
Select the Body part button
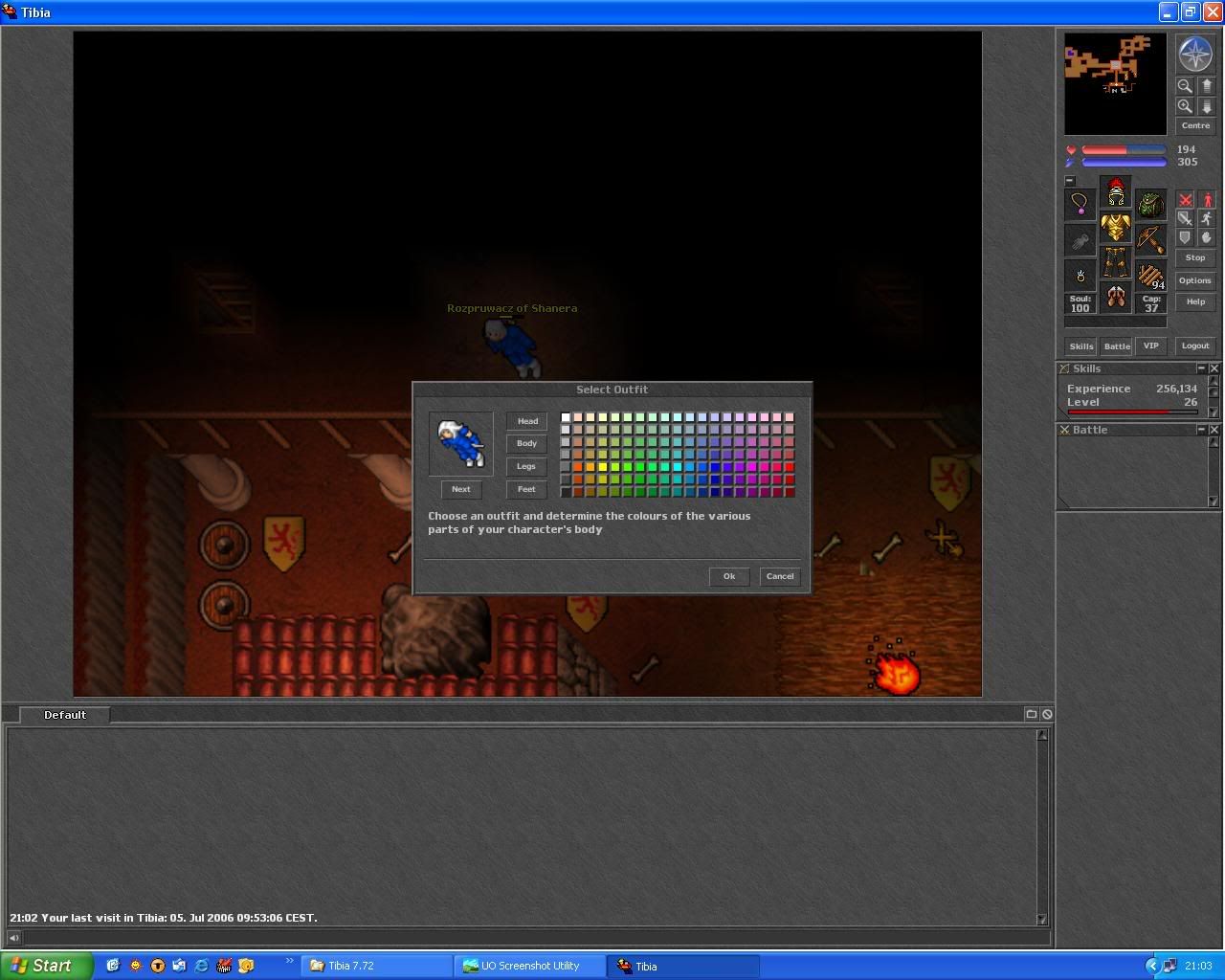pyautogui.click(x=527, y=443)
